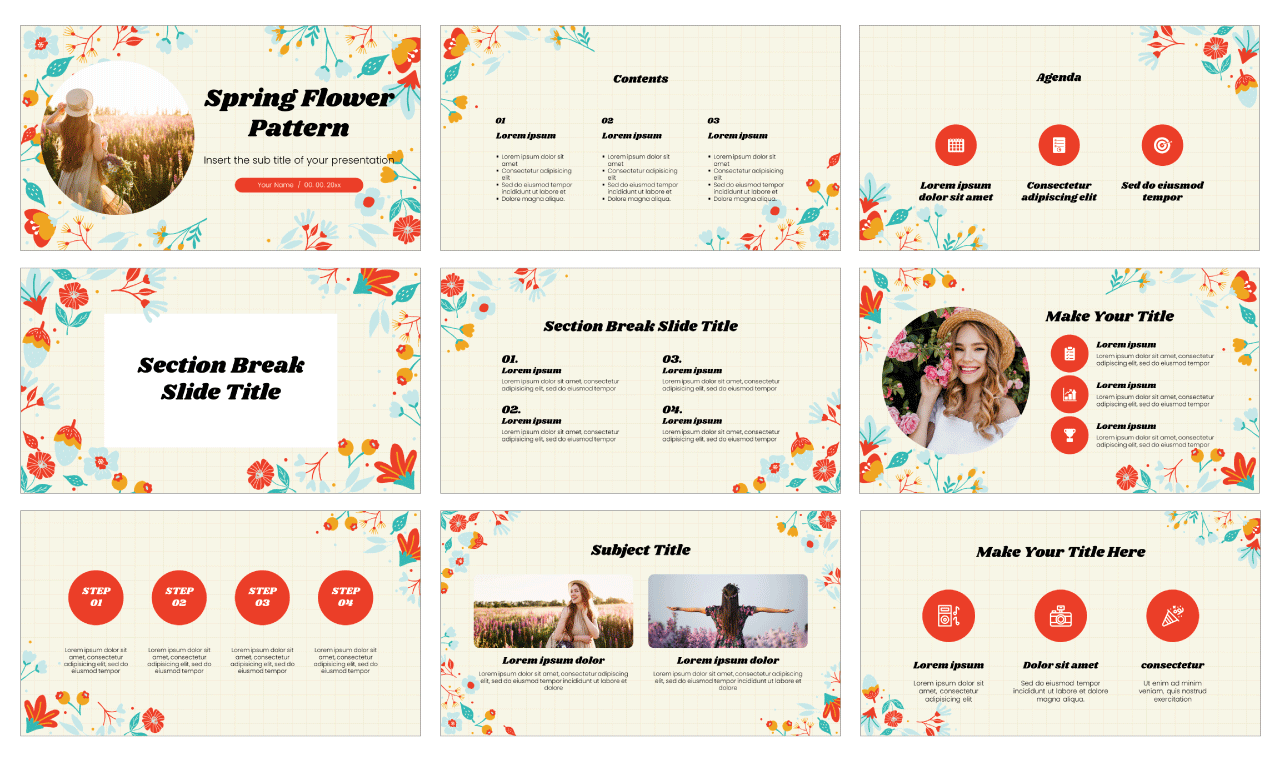Open the photo of woman with arms outstretched

click(x=728, y=611)
